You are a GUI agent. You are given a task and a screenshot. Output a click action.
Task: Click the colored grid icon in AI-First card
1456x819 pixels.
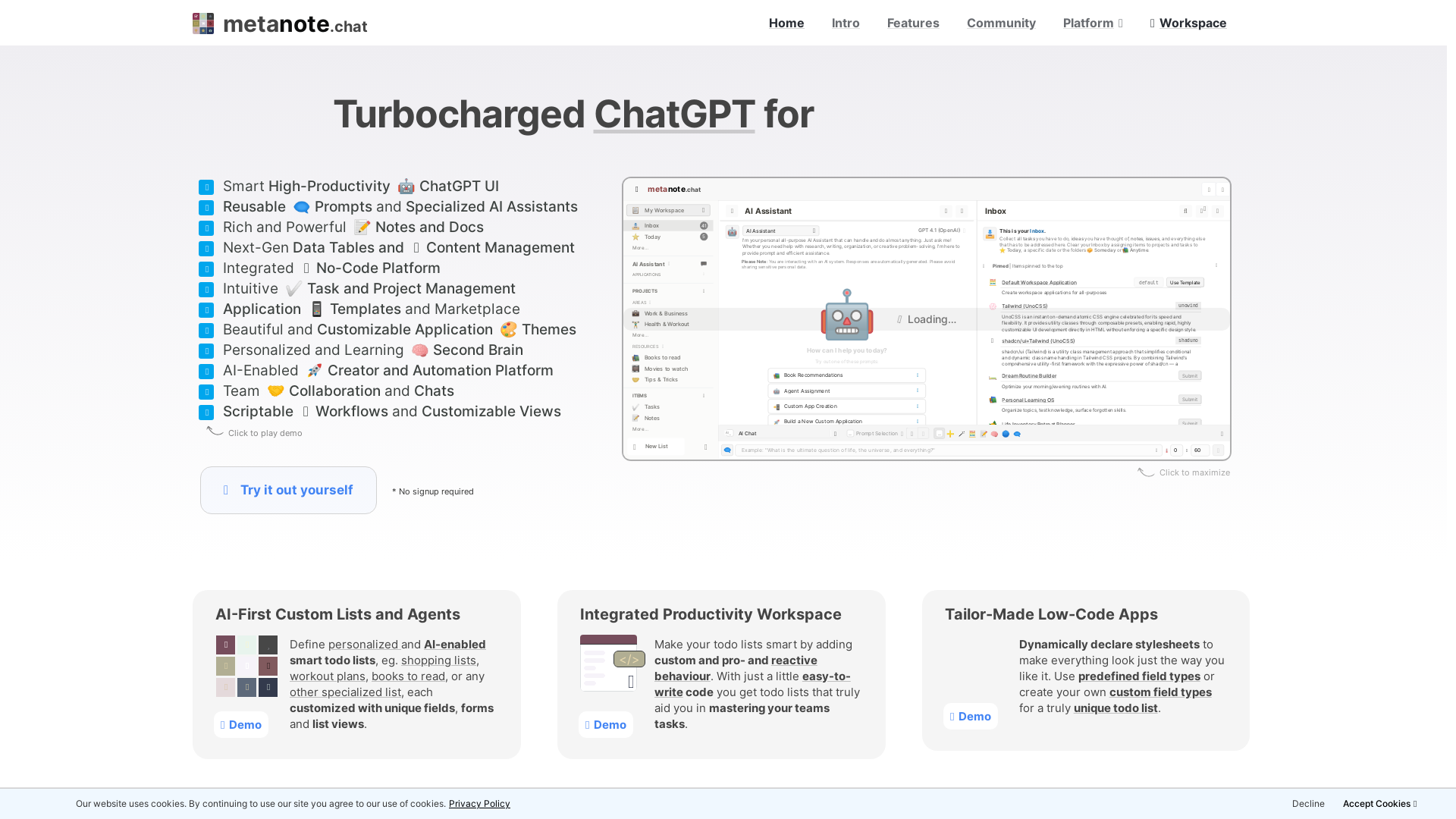coord(246,666)
